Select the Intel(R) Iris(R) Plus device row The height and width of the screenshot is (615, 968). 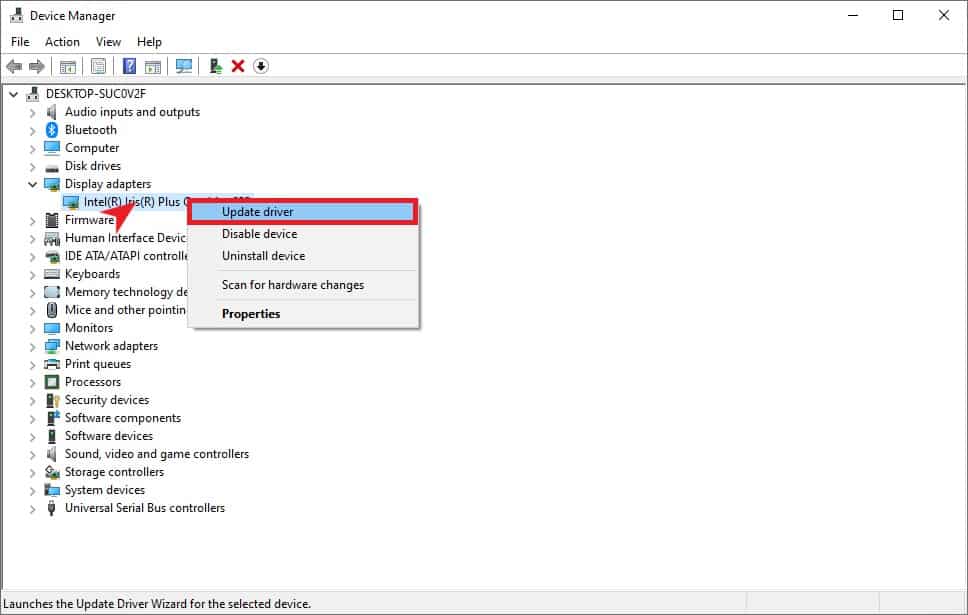click(127, 202)
